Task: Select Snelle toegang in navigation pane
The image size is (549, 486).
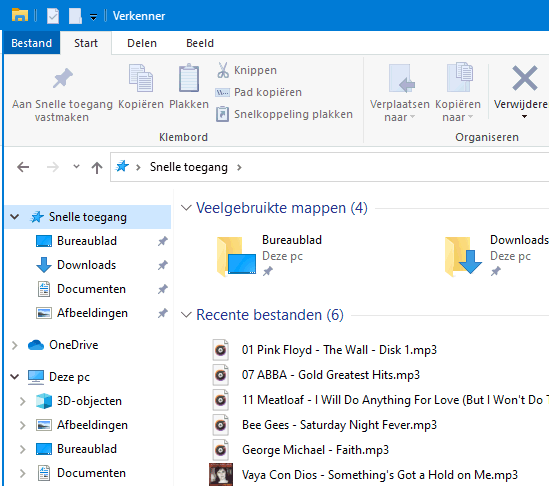Action: [88, 217]
